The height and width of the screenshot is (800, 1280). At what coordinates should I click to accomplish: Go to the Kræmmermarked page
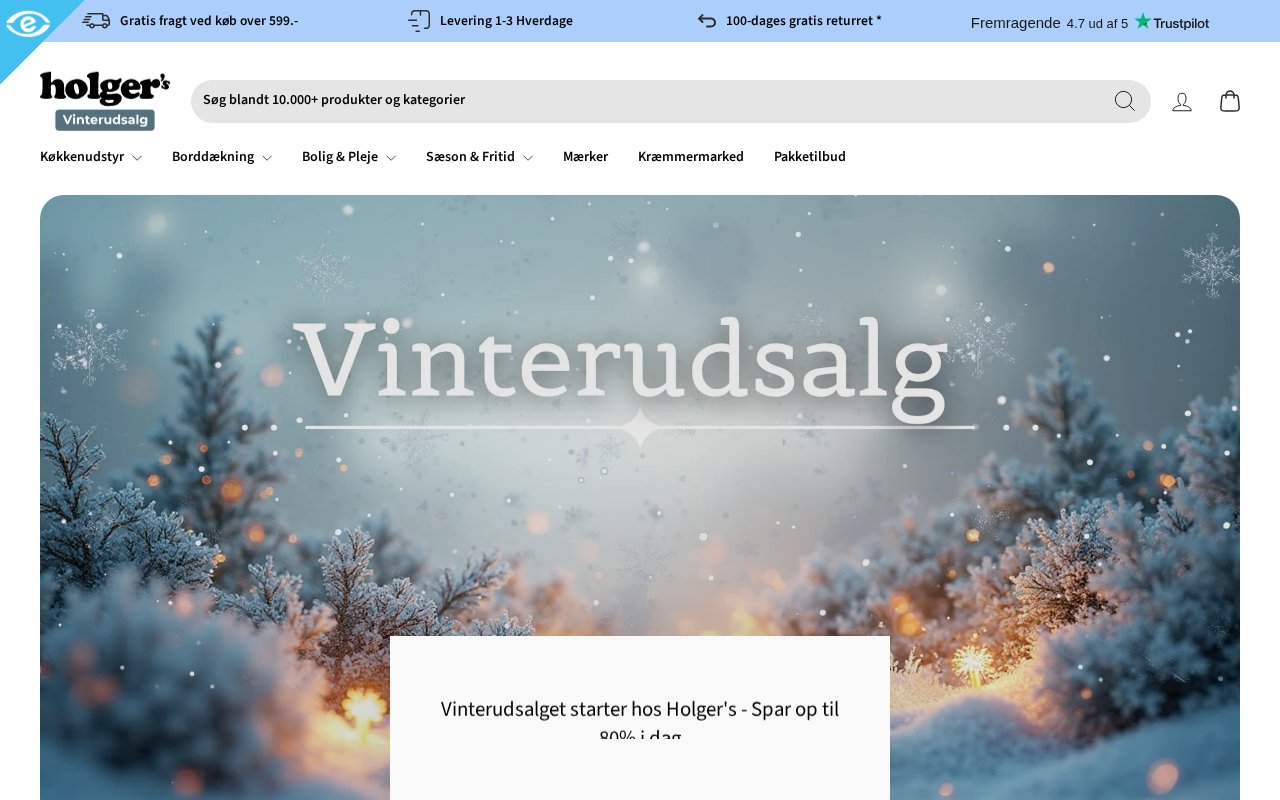pos(691,157)
